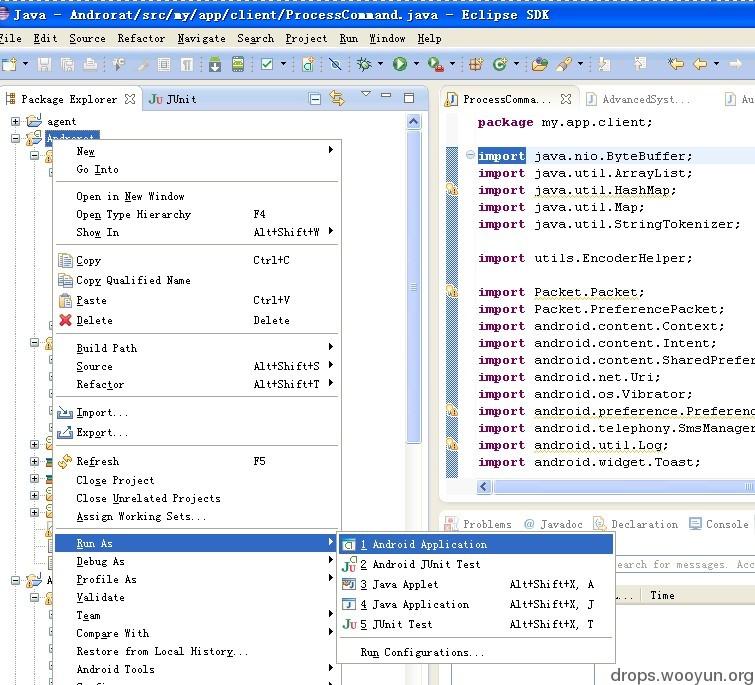This screenshot has height=685, width=755.
Task: Open the Run button dropdown arrow
Action: pyautogui.click(x=416, y=64)
